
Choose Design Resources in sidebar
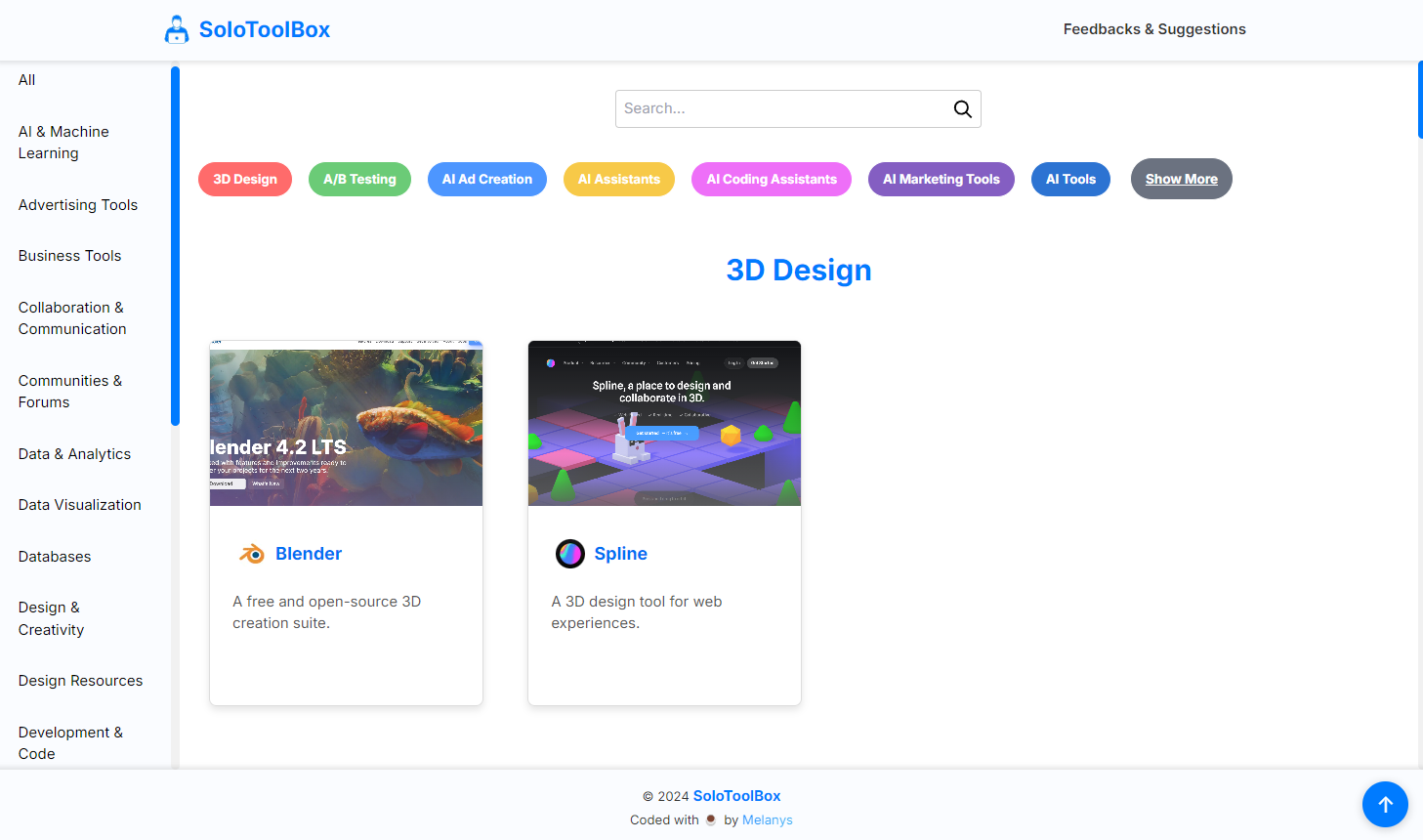81,681
